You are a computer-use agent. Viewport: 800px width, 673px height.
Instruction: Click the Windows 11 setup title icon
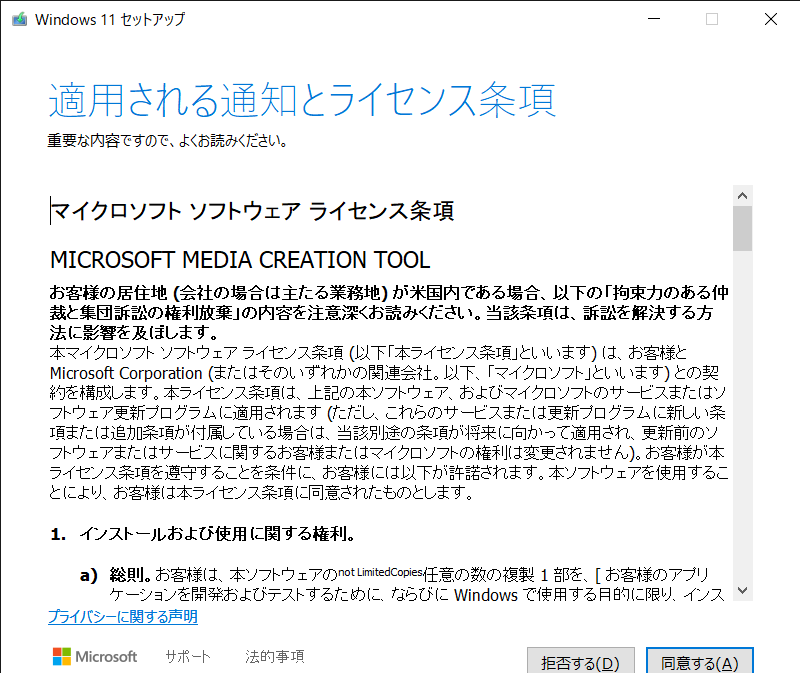[x=19, y=19]
